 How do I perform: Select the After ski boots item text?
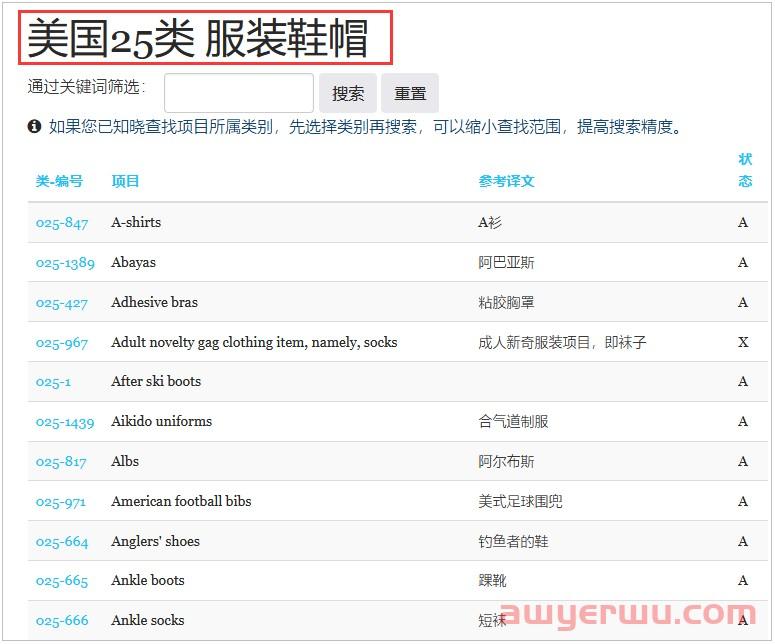click(x=156, y=381)
